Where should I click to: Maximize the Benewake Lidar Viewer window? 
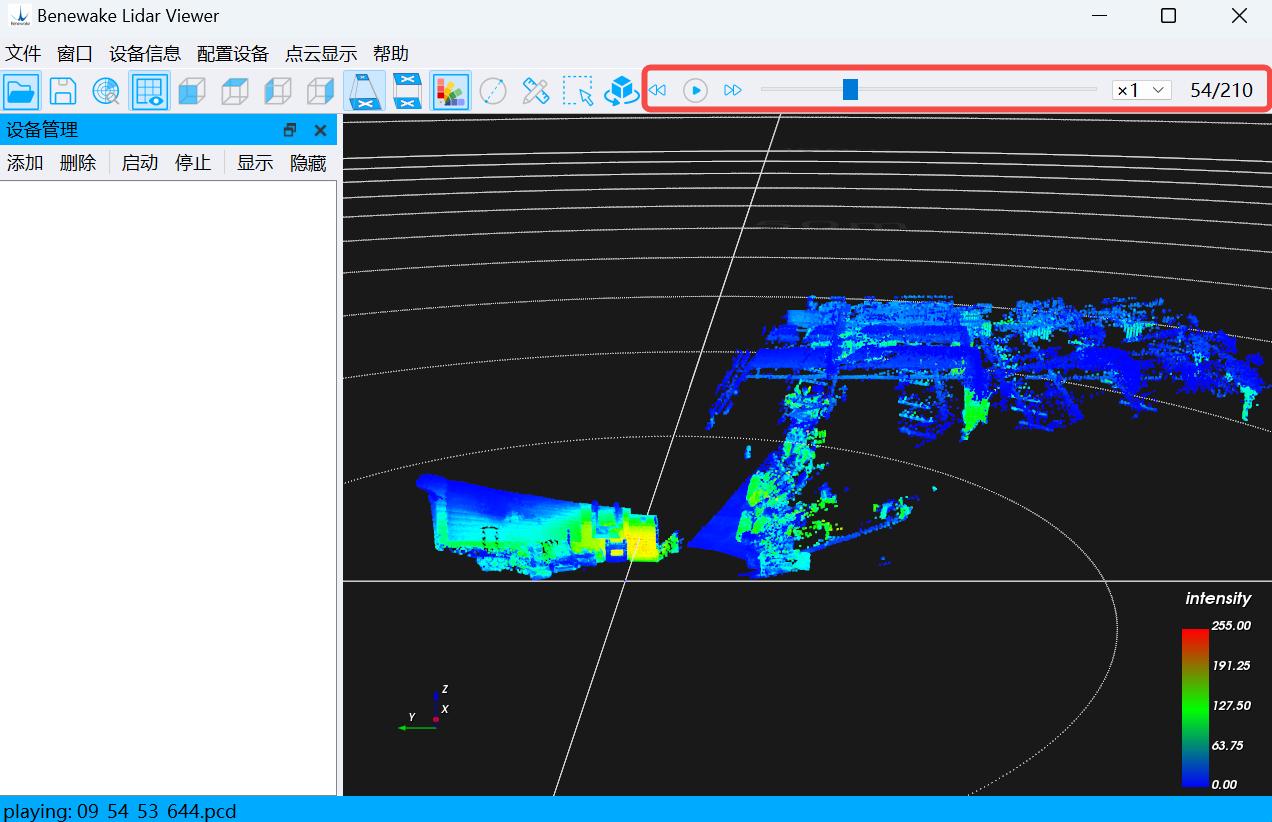[x=1168, y=16]
